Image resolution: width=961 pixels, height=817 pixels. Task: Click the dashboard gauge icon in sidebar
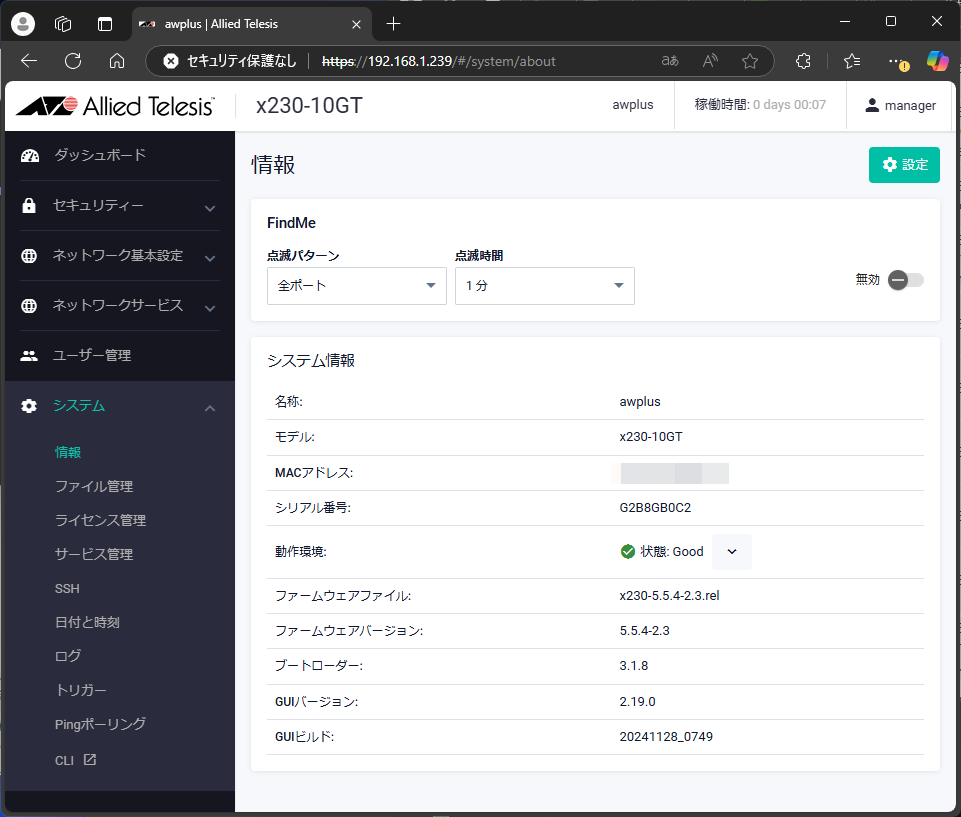[29, 155]
